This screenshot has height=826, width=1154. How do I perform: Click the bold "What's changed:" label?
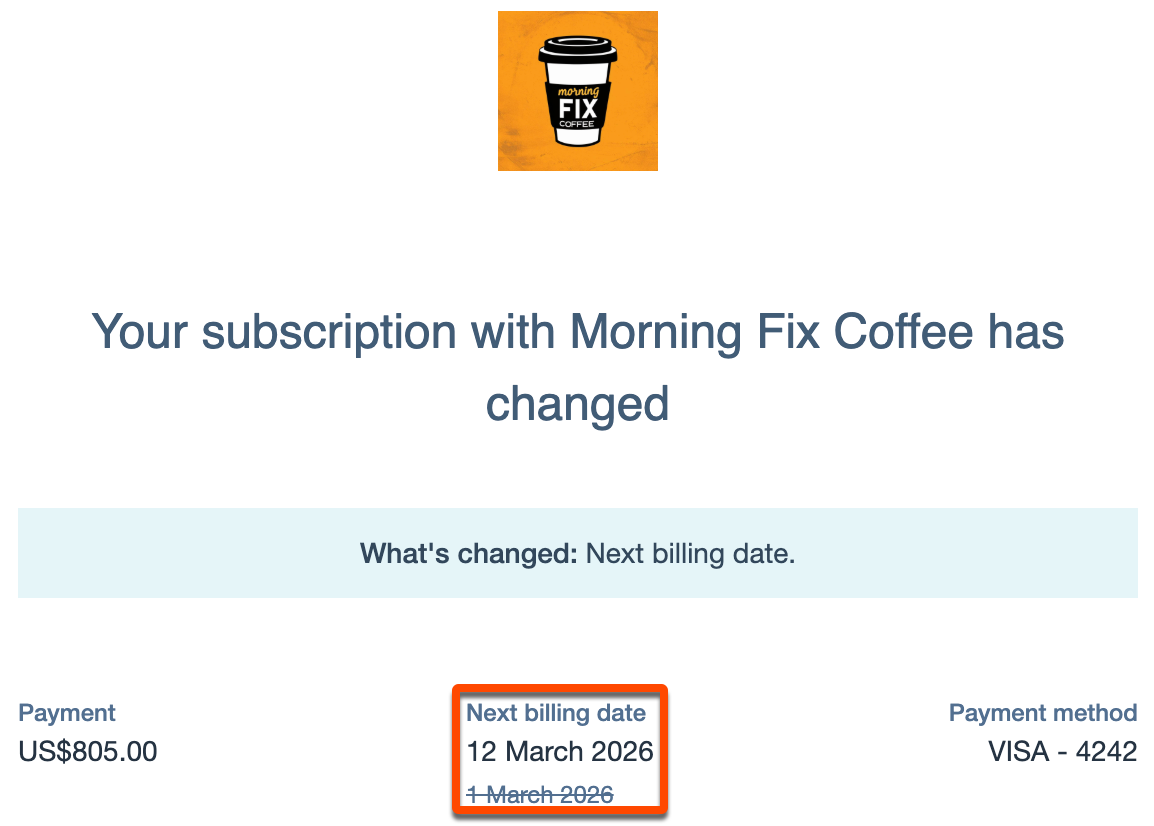tap(469, 553)
